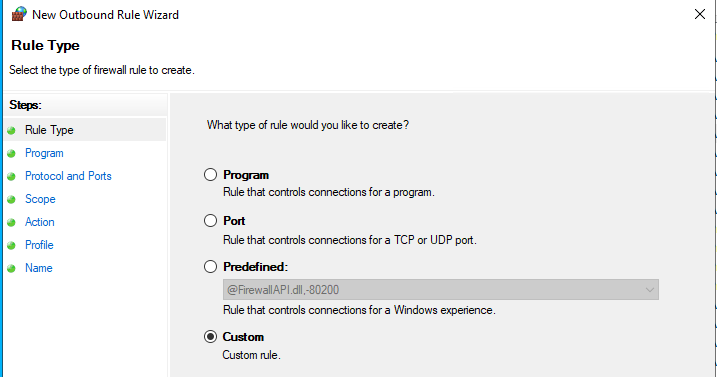Click the firewall wizard title bar icon
The image size is (717, 377).
pos(19,14)
